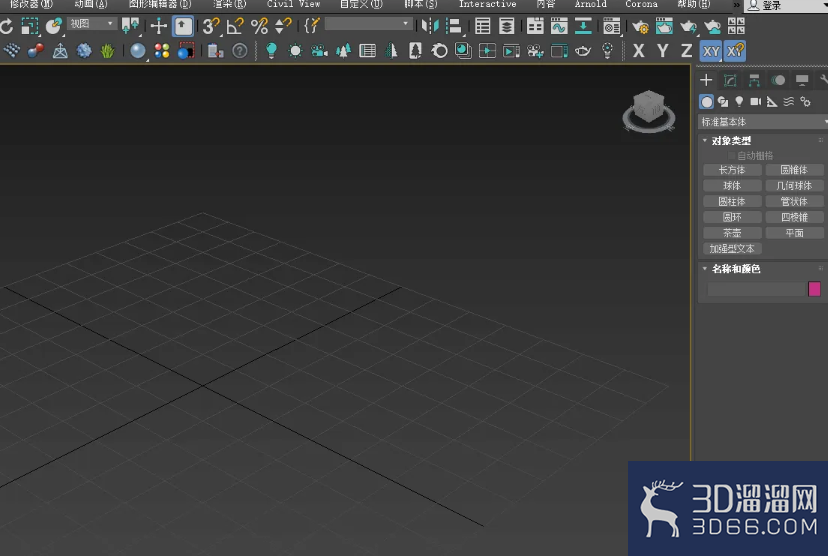Screen dimensions: 828x556
Task: Open the Create tab plus icon
Action: 706,80
